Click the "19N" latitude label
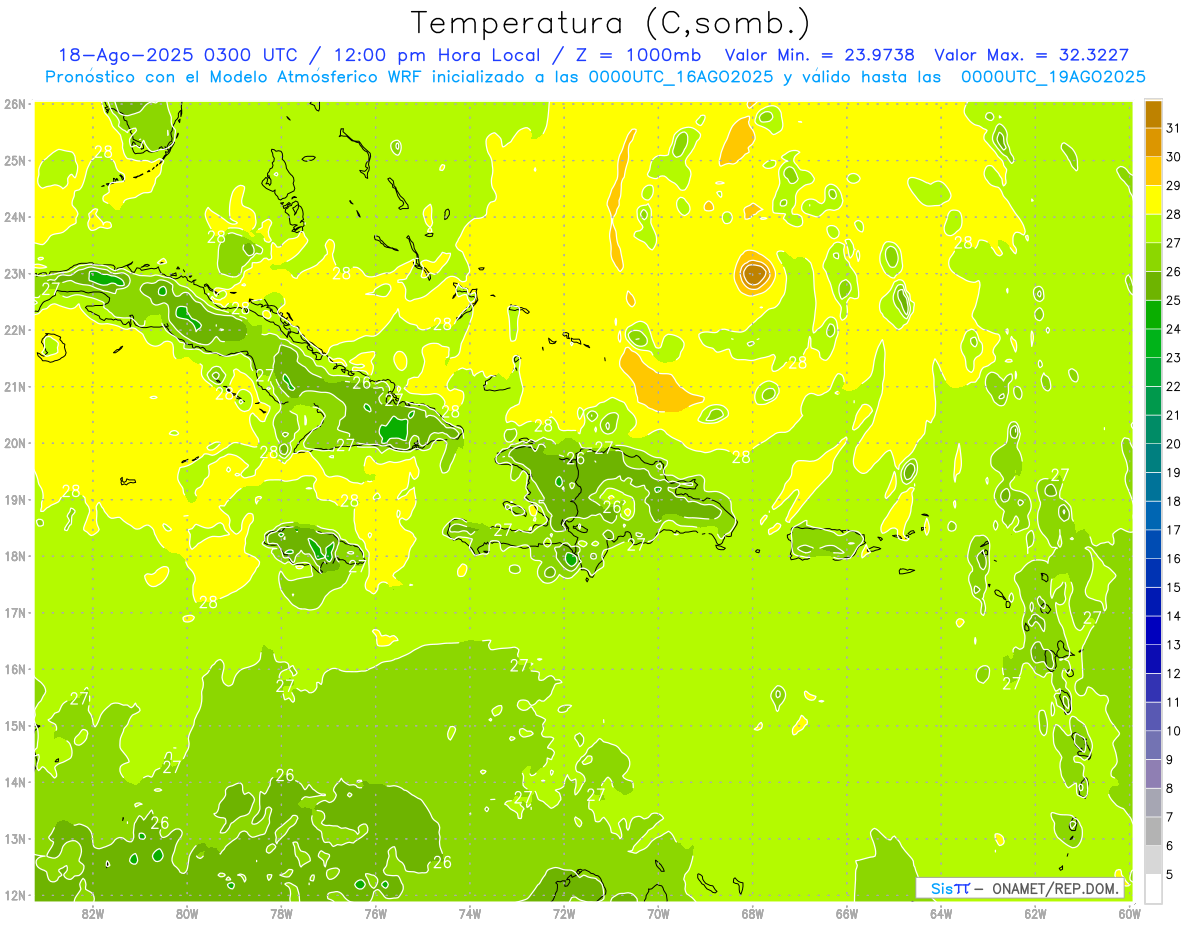Viewport: 1200px width, 927px height. [15, 499]
